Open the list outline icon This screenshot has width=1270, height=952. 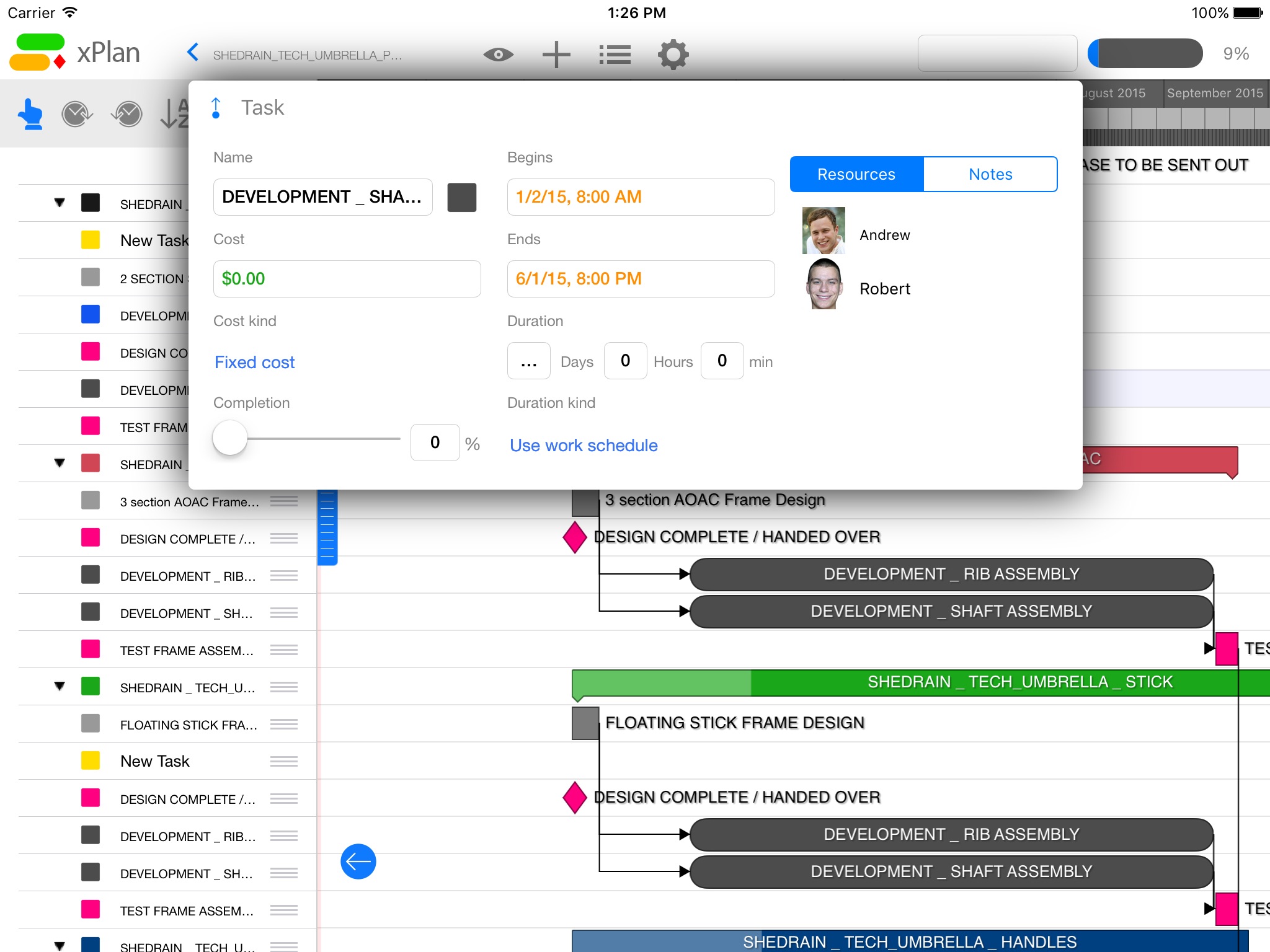point(615,55)
